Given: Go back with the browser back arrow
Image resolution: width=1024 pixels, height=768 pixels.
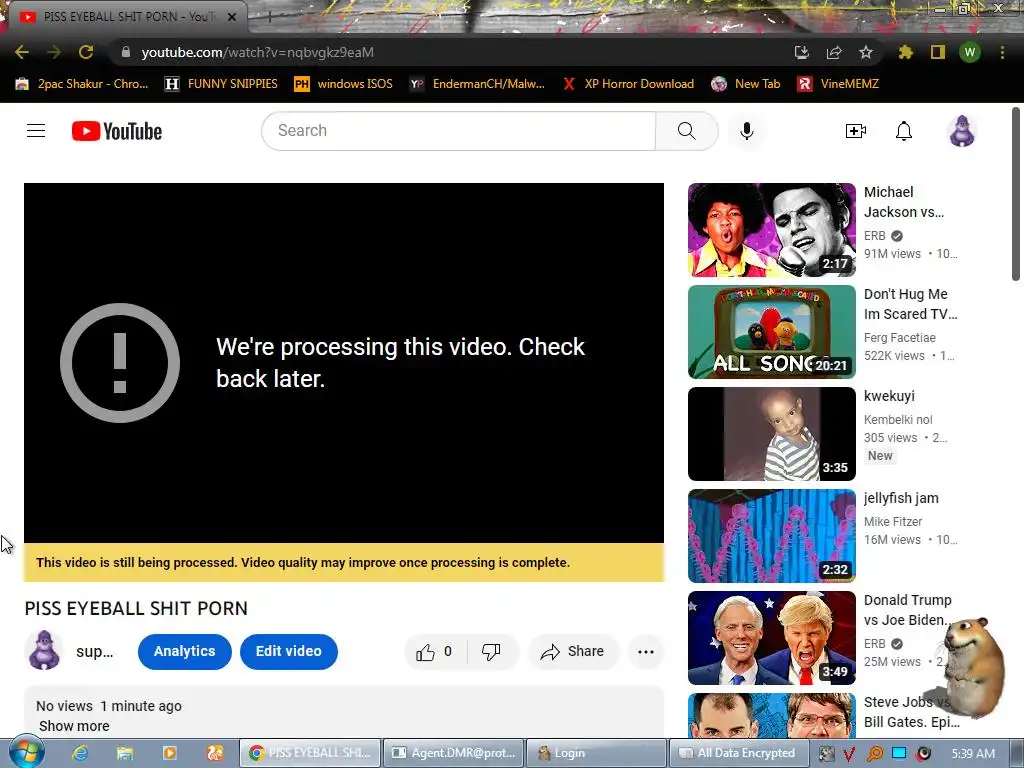Looking at the screenshot, I should [22, 52].
